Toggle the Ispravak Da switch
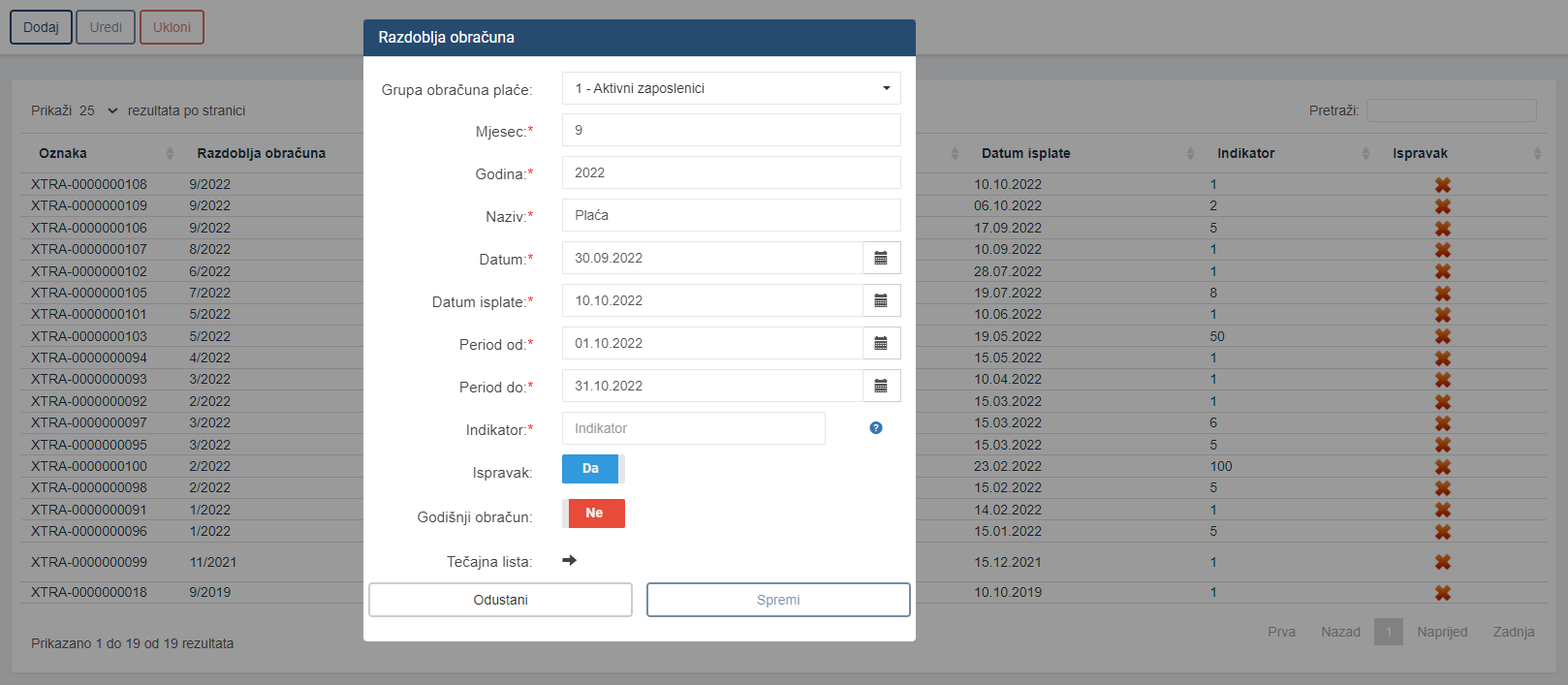The image size is (1568, 685). point(593,469)
